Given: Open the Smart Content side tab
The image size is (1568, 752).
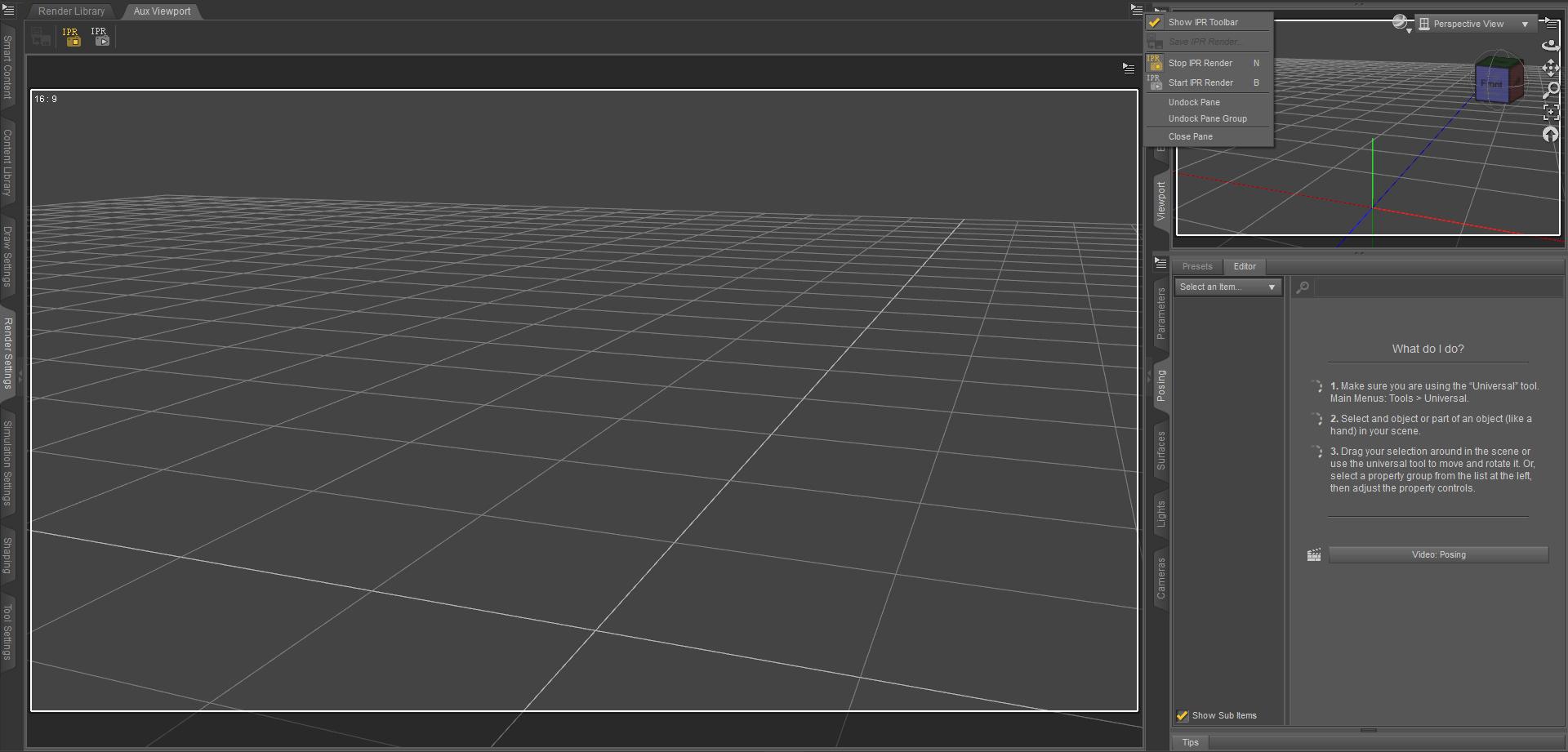Looking at the screenshot, I should tap(7, 68).
